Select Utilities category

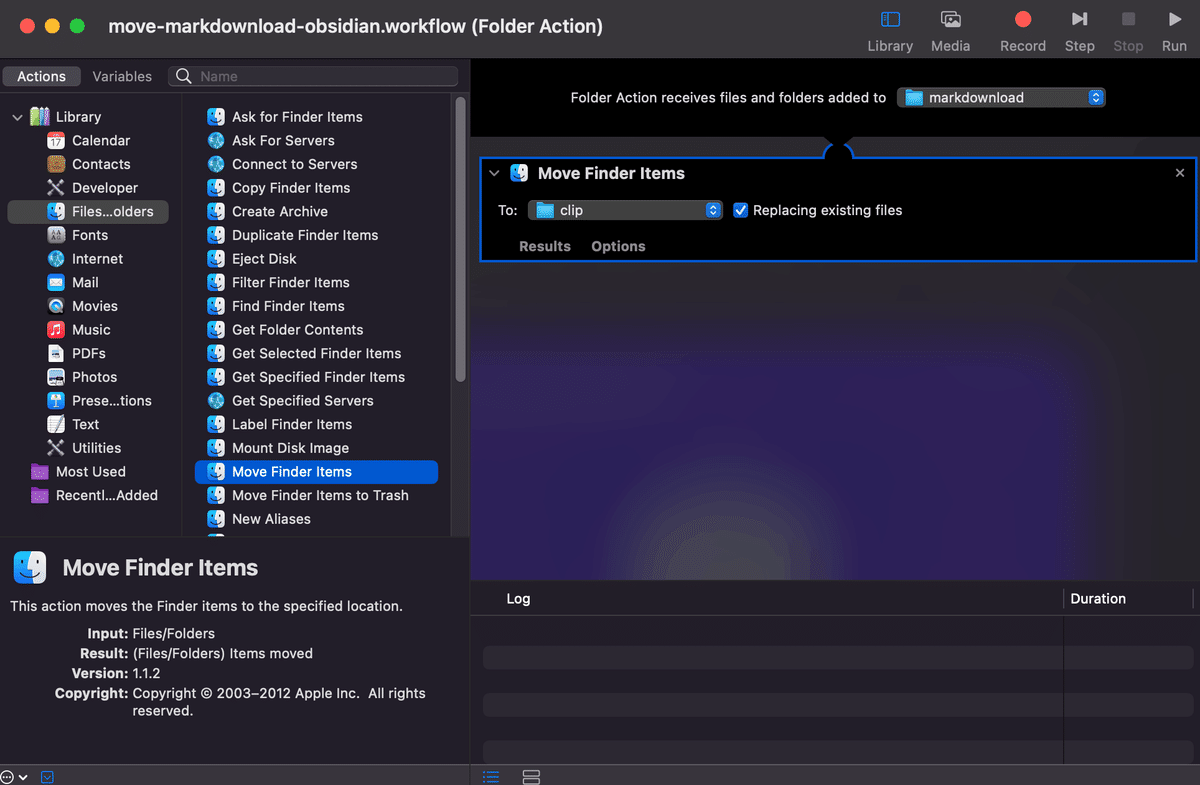click(x=96, y=448)
